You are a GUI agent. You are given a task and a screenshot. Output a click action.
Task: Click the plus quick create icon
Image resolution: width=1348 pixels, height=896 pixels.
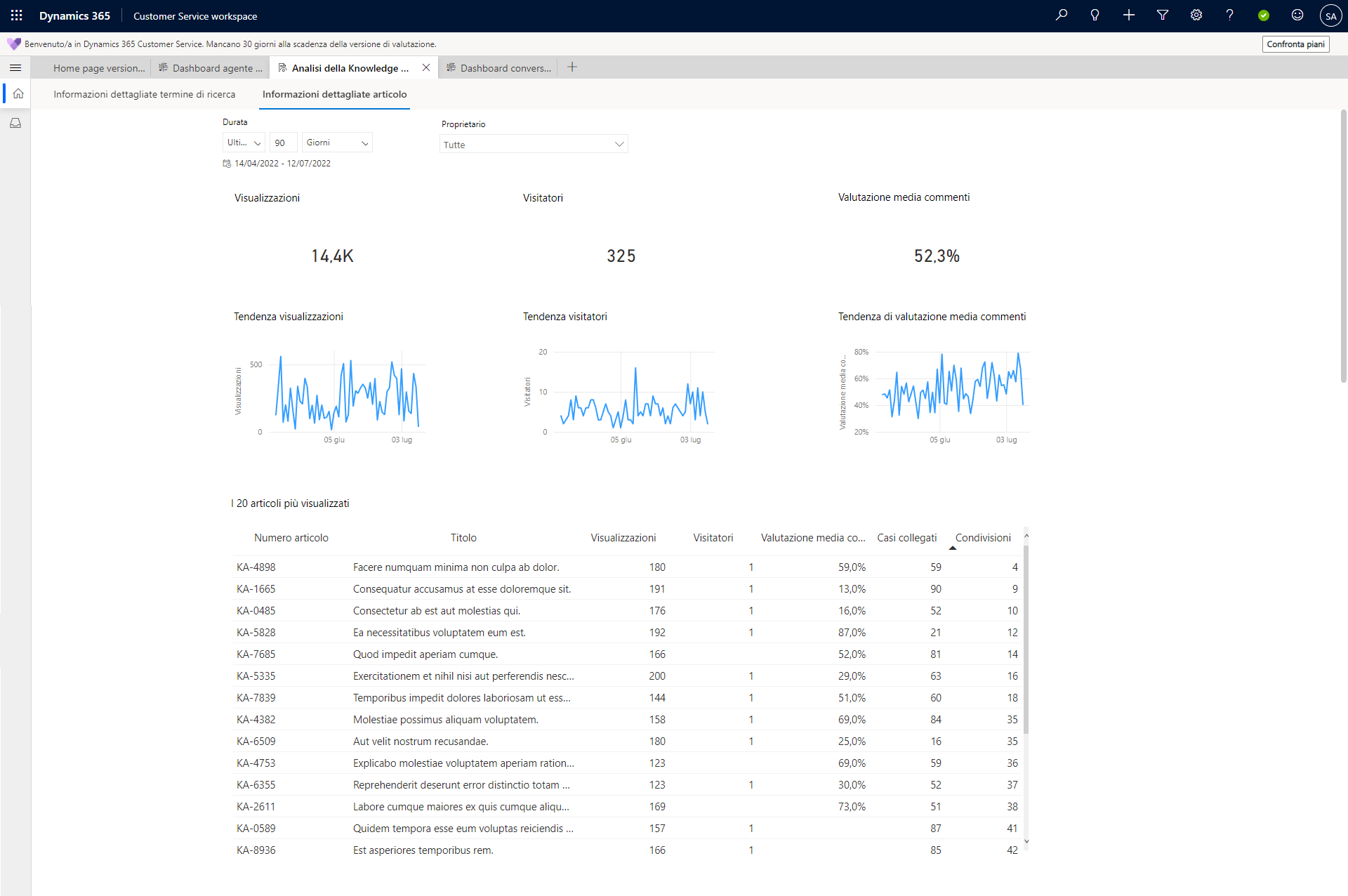(1128, 15)
